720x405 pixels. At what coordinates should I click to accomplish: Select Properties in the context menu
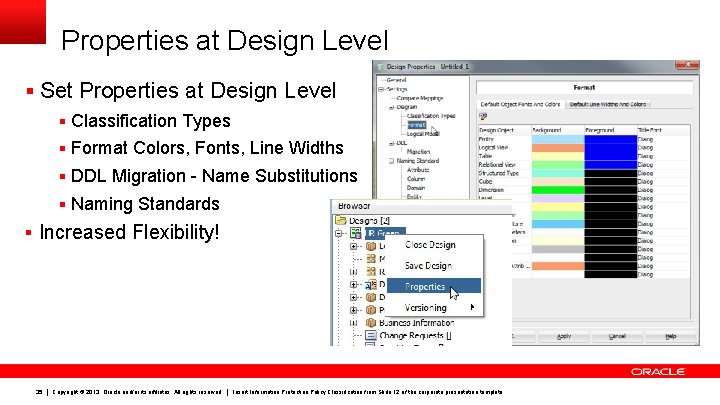pyautogui.click(x=434, y=286)
